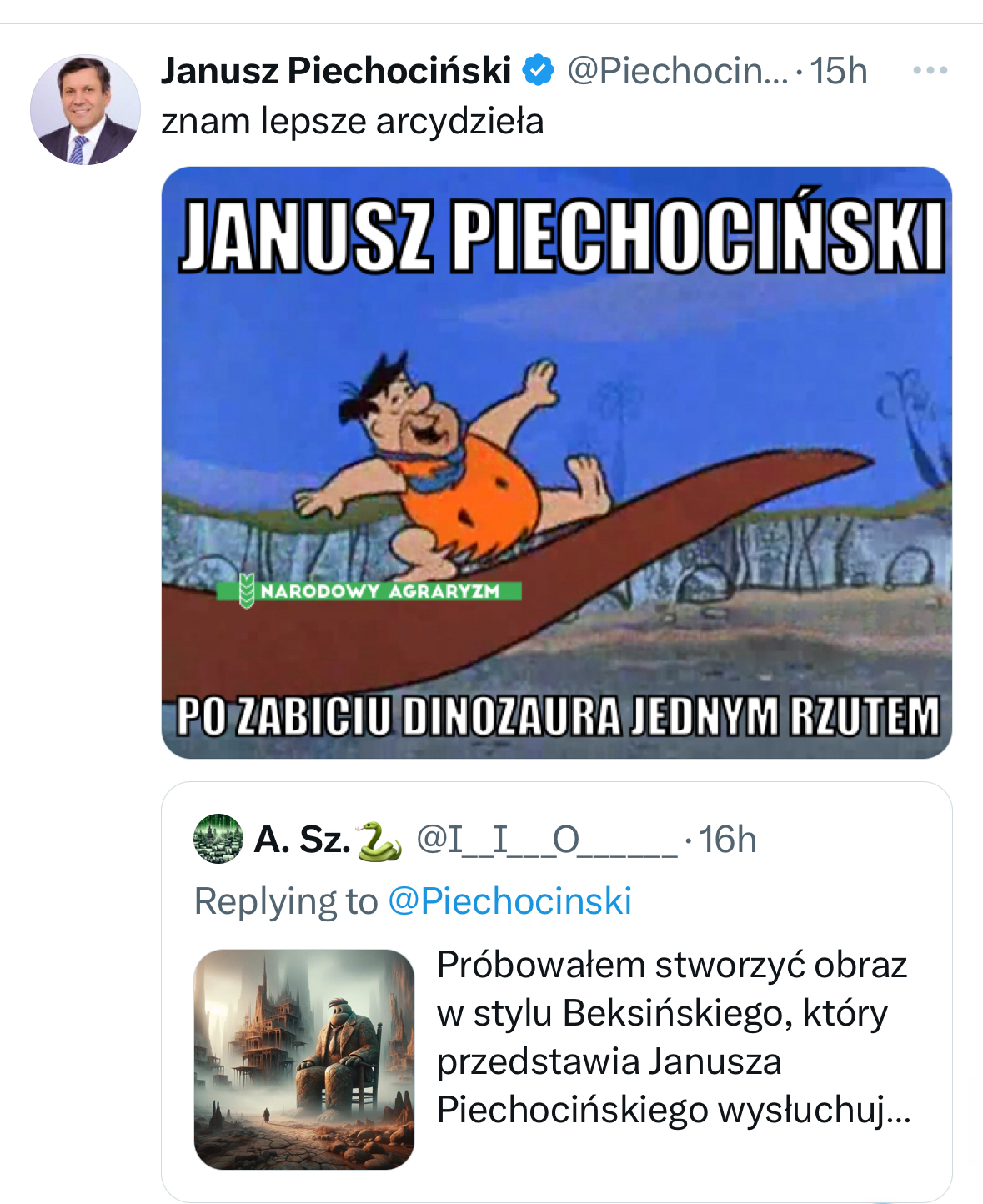Open the Beksiński-style painting thumbnail
Screen dimensions: 983x1204
[x=304, y=1059]
